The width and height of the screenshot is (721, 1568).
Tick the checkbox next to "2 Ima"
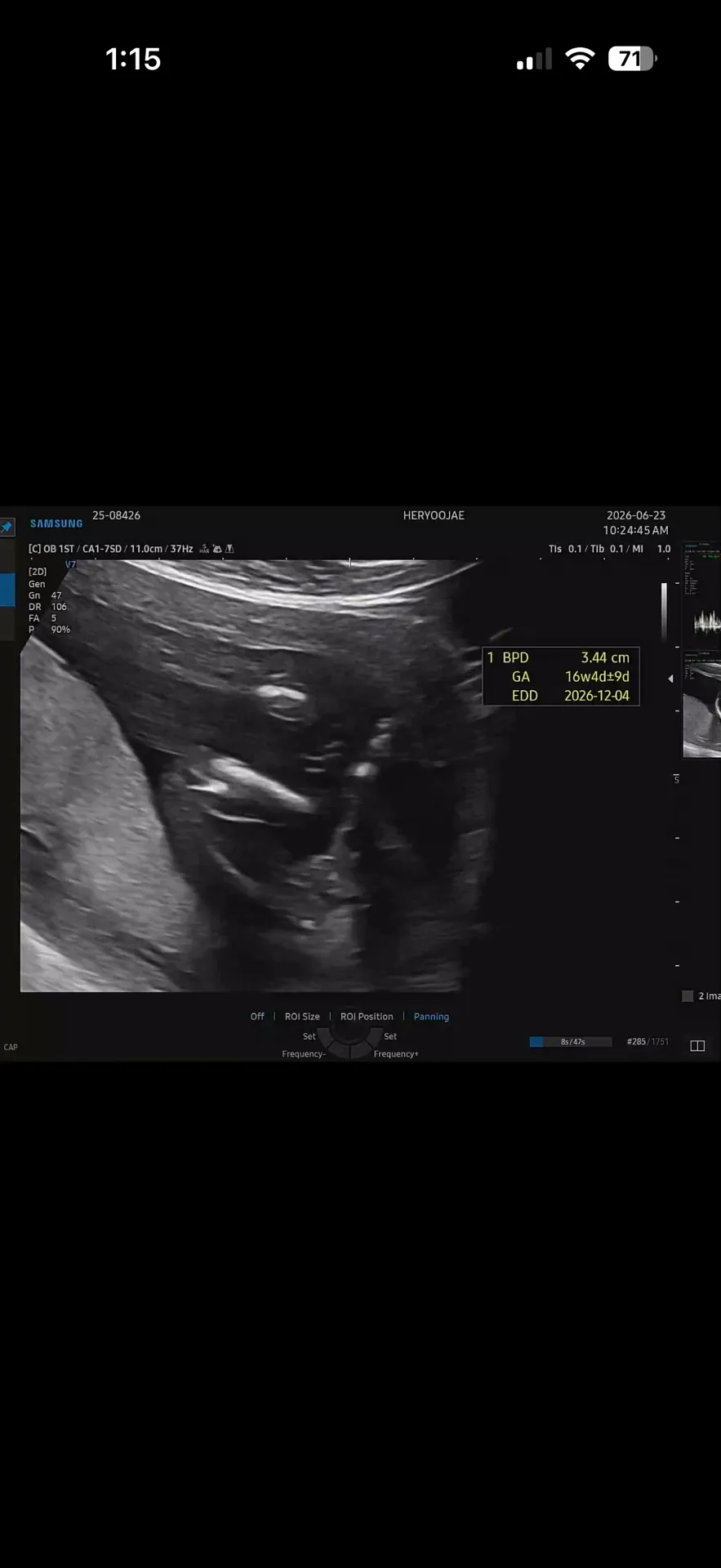click(x=688, y=996)
